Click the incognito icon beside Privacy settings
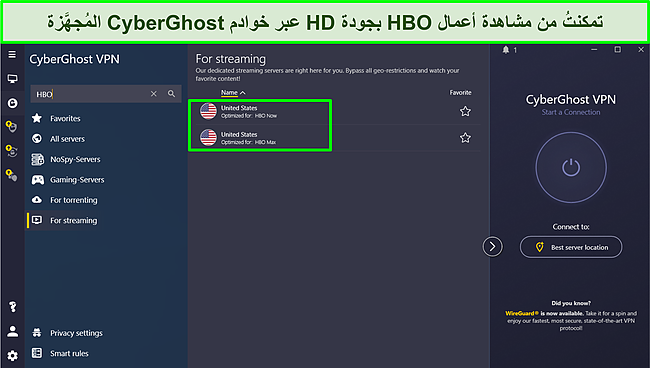Screen dimensions: 650x368 pos(37,332)
